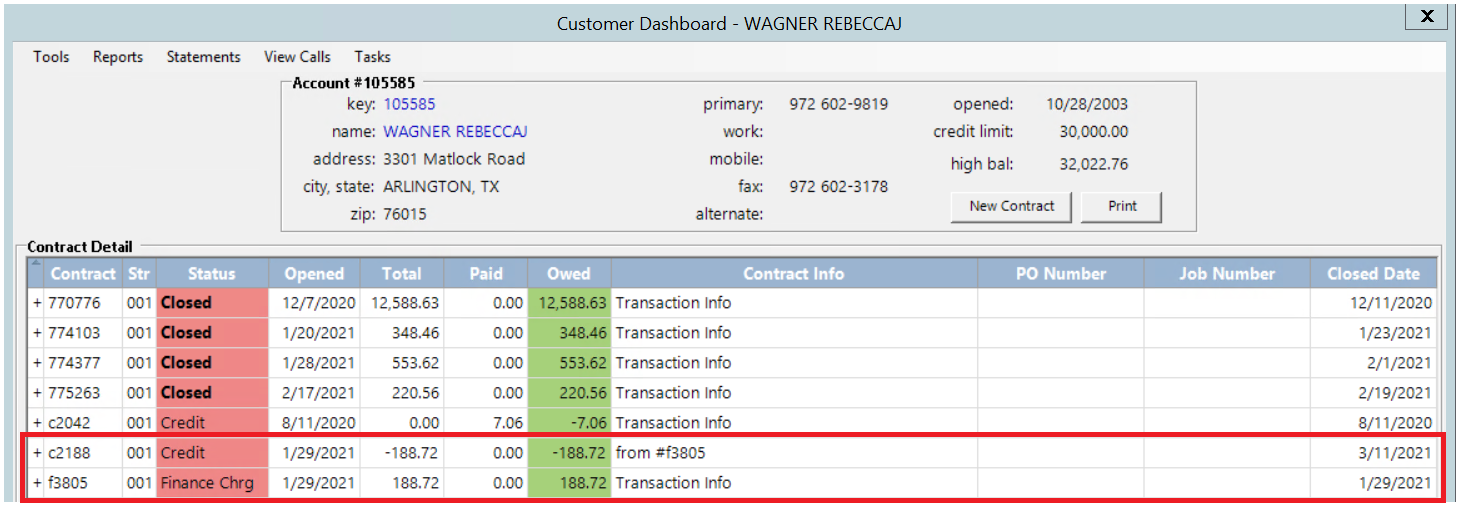Image resolution: width=1461 pixels, height=507 pixels.
Task: Click the Print button
Action: pyautogui.click(x=1122, y=206)
